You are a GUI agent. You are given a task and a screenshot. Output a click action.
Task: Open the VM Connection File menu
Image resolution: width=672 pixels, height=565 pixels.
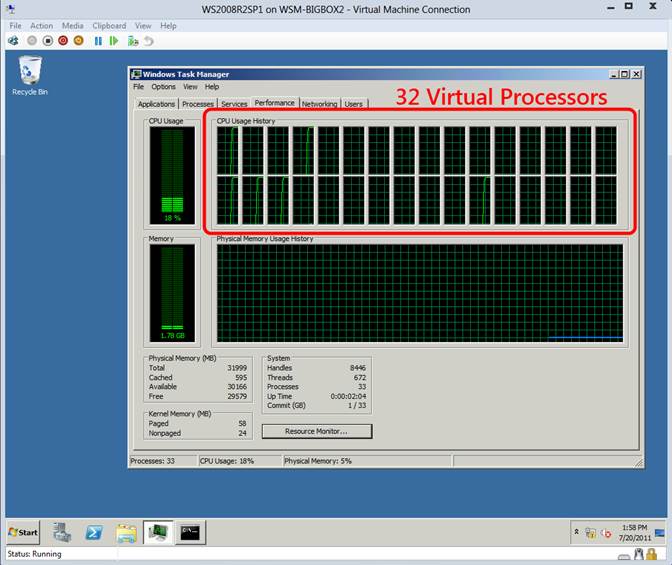(x=15, y=26)
